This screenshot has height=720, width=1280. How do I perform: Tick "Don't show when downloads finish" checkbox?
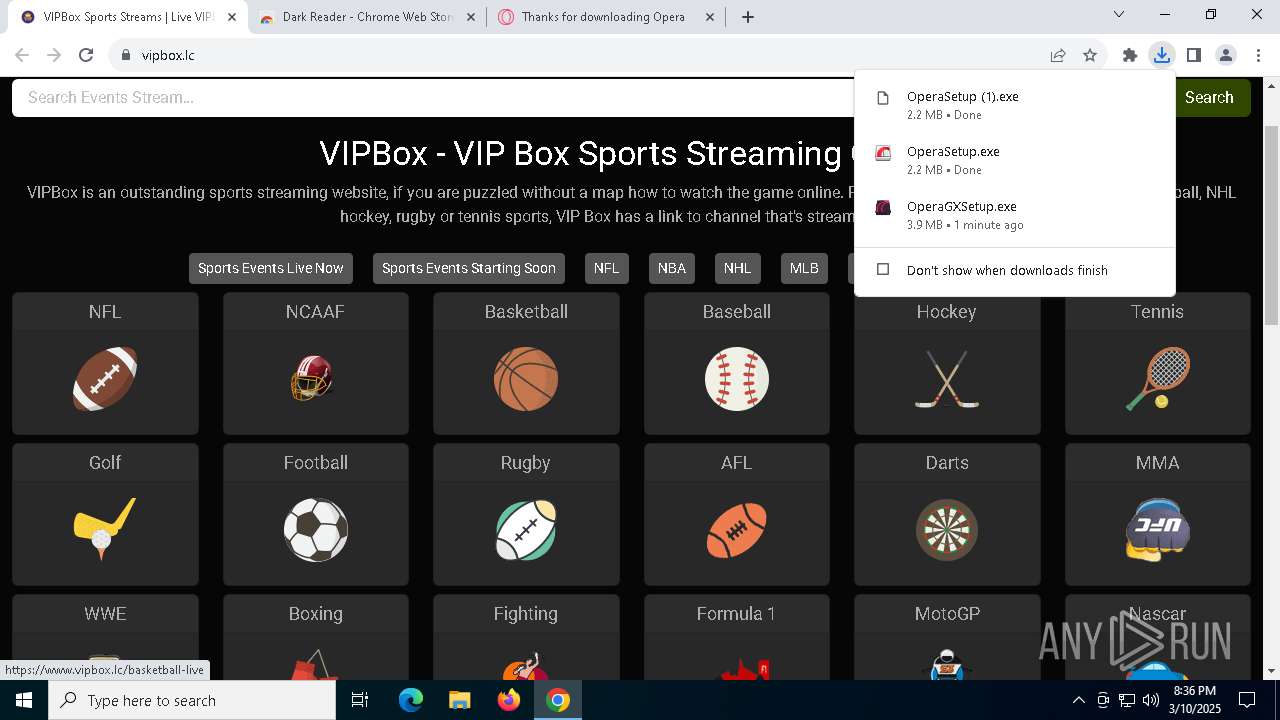click(x=883, y=270)
